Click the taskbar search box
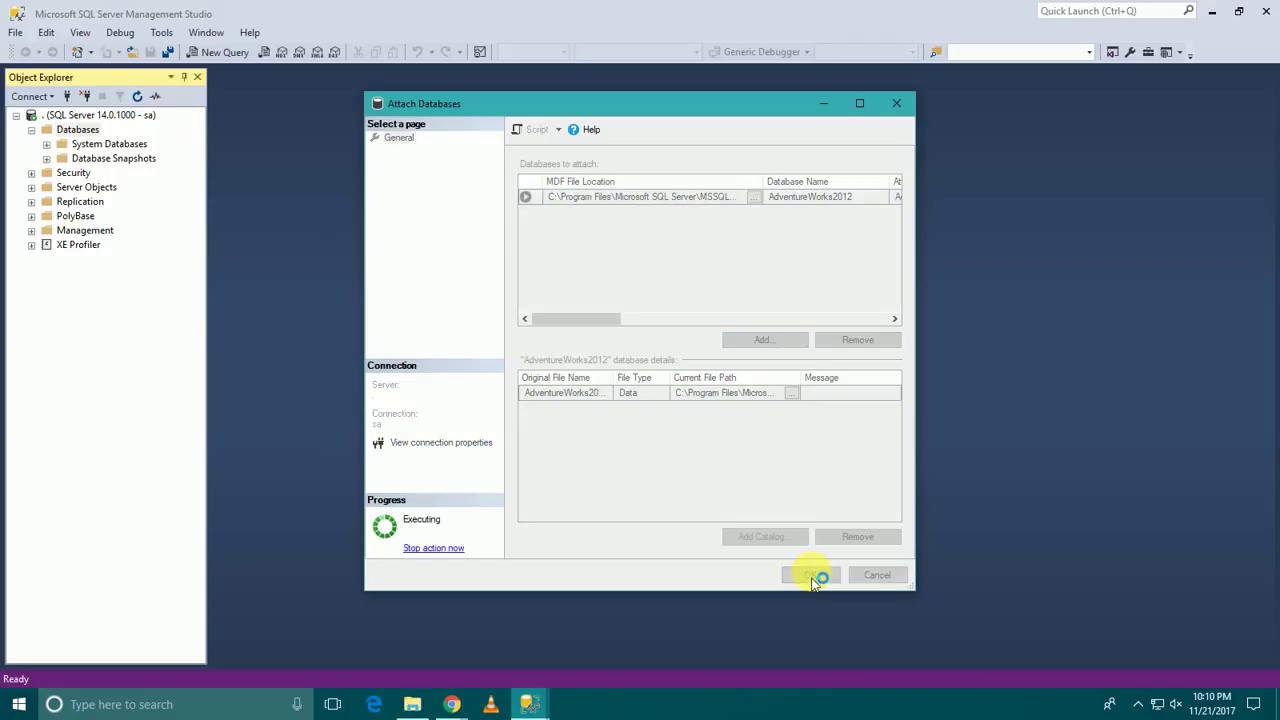1280x720 pixels. 175,704
